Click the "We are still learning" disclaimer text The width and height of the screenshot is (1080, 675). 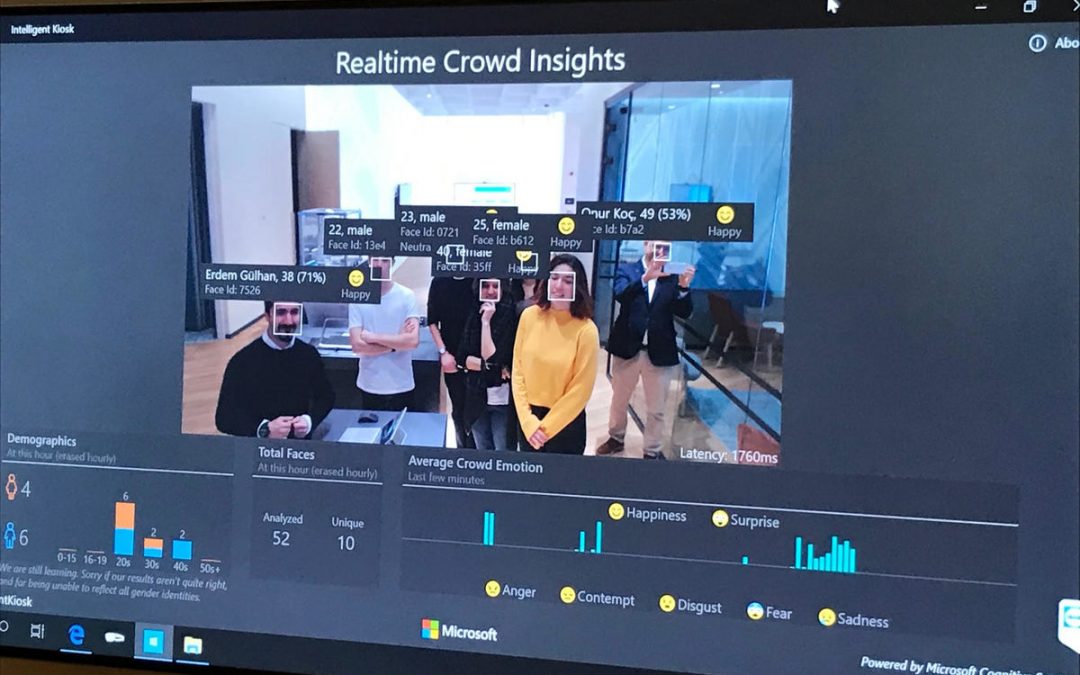(114, 581)
